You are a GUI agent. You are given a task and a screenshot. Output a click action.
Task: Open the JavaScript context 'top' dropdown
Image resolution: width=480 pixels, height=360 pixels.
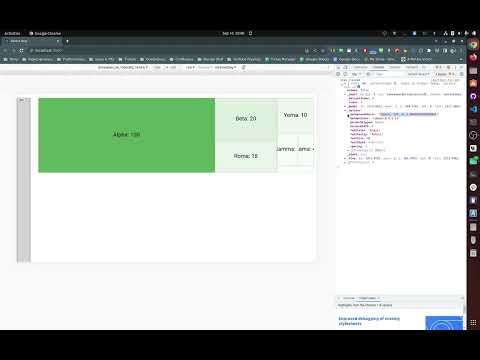[x=356, y=74]
